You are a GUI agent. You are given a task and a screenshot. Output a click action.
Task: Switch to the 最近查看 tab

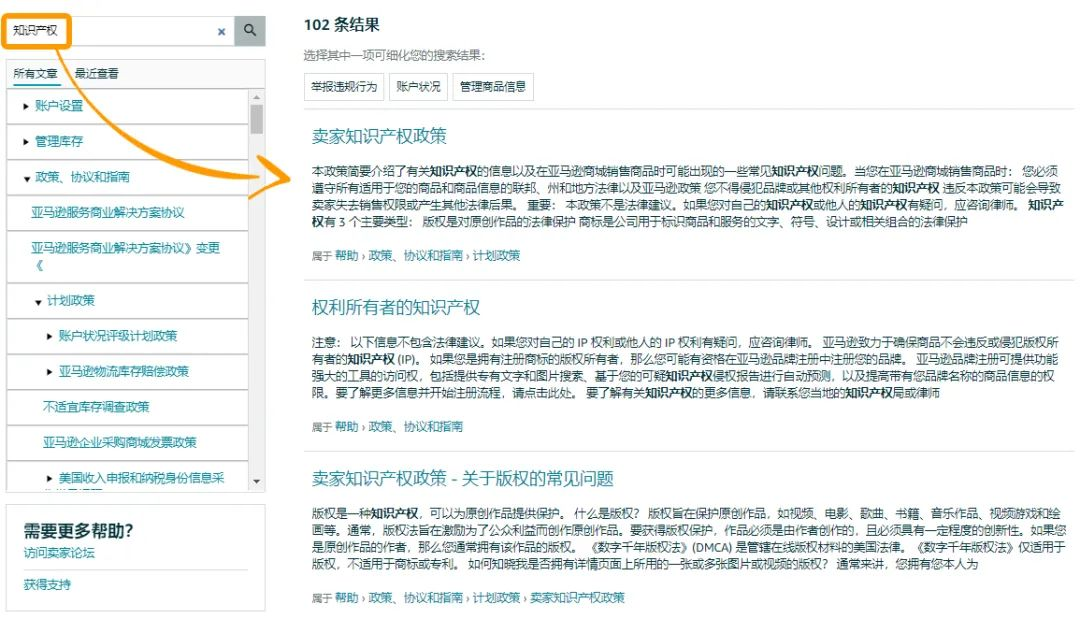coord(96,74)
